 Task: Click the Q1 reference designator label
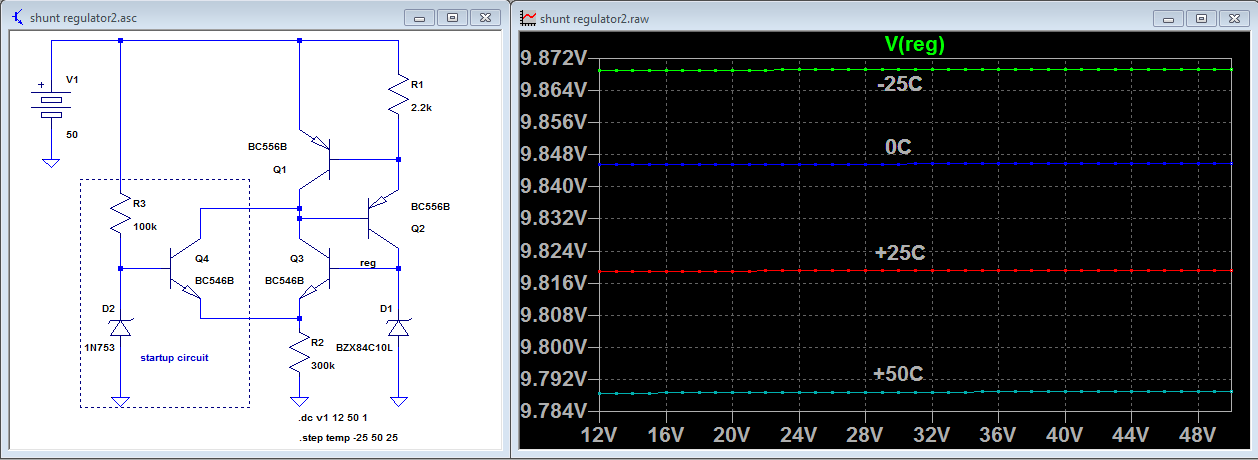[x=279, y=170]
